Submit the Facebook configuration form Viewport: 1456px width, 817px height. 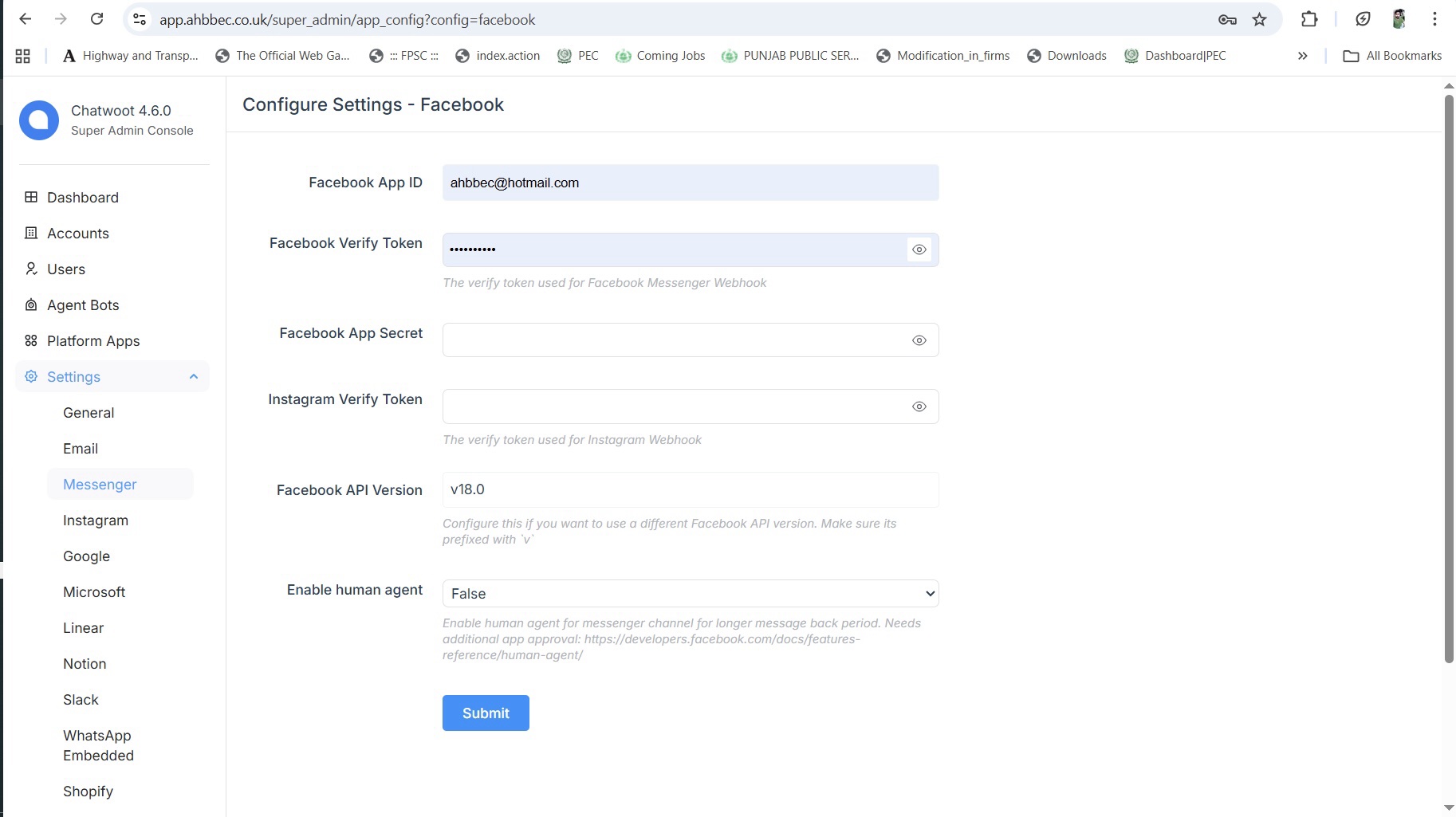[x=486, y=713]
